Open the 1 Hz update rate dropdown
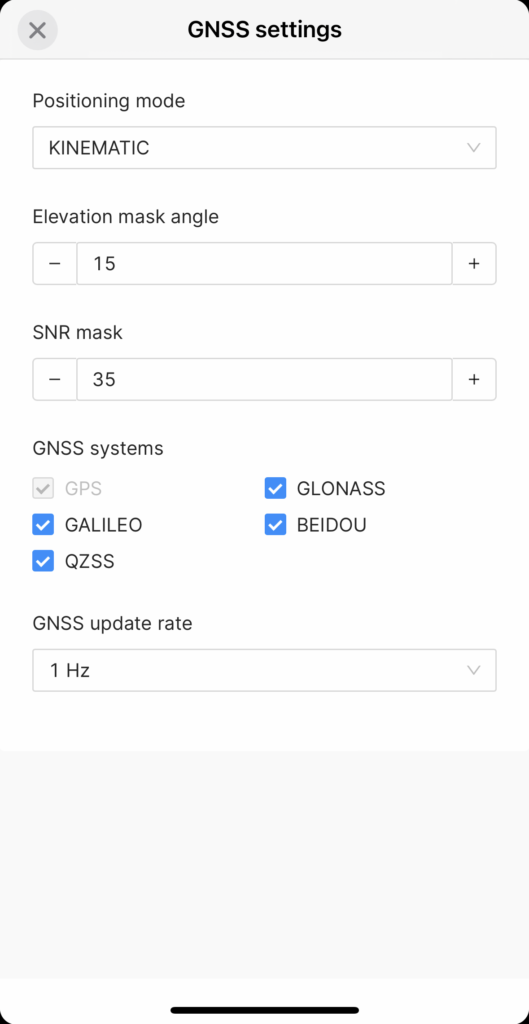The height and width of the screenshot is (1024, 529). pyautogui.click(x=264, y=670)
